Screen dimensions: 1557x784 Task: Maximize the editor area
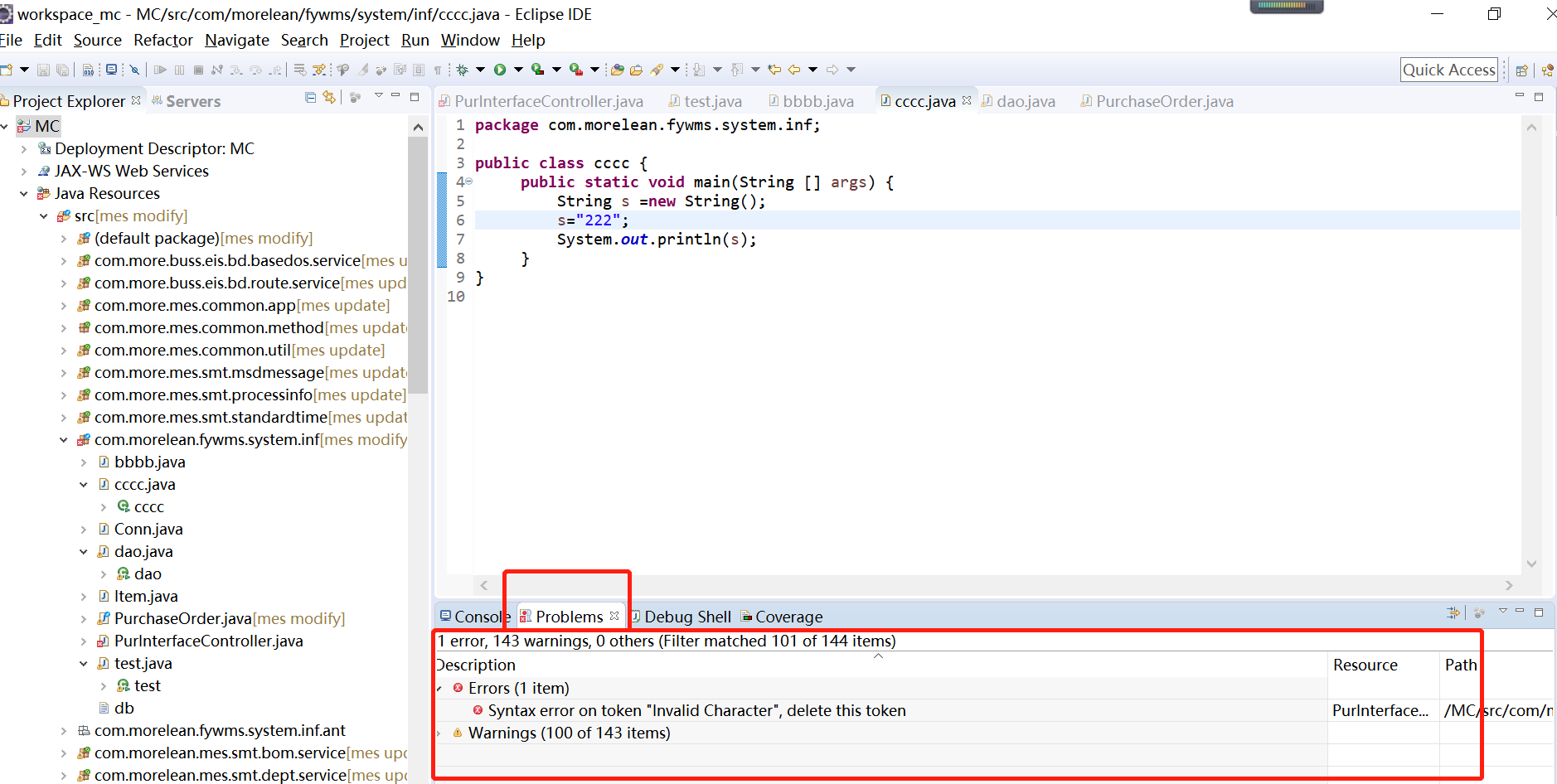pyautogui.click(x=1539, y=97)
